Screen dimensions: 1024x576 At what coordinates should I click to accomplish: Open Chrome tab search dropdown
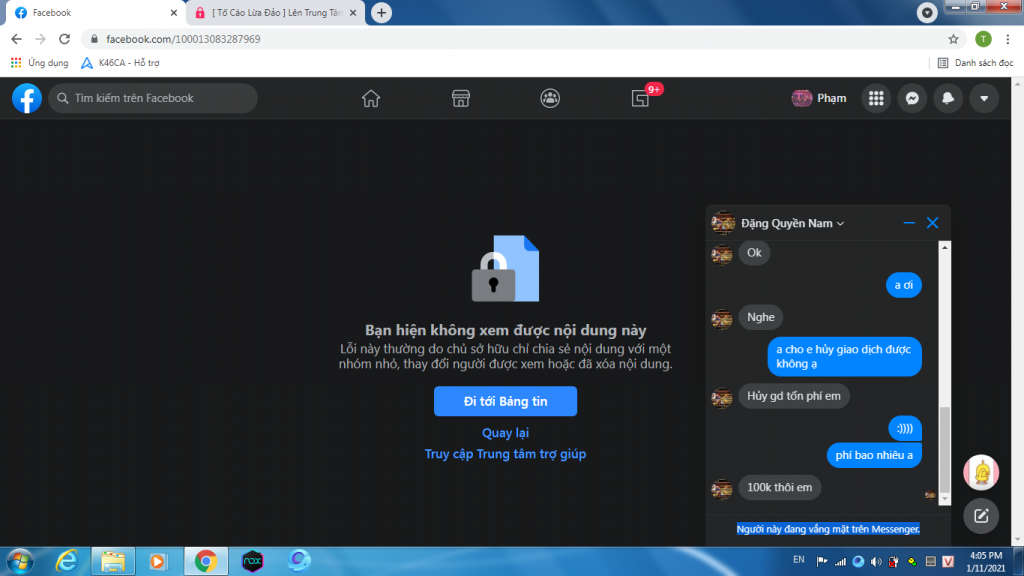coord(928,13)
